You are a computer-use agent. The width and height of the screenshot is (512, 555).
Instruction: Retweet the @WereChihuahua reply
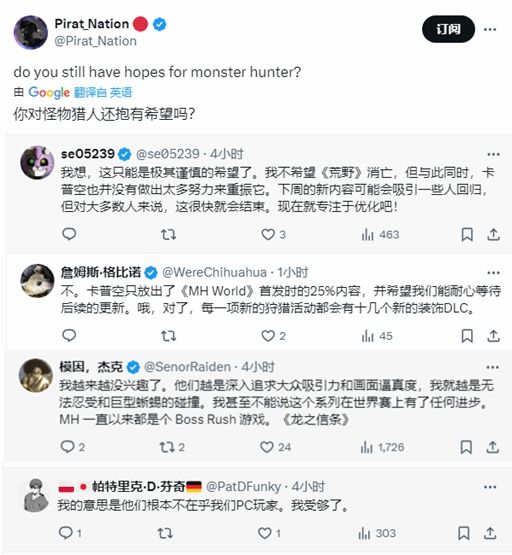(x=168, y=336)
